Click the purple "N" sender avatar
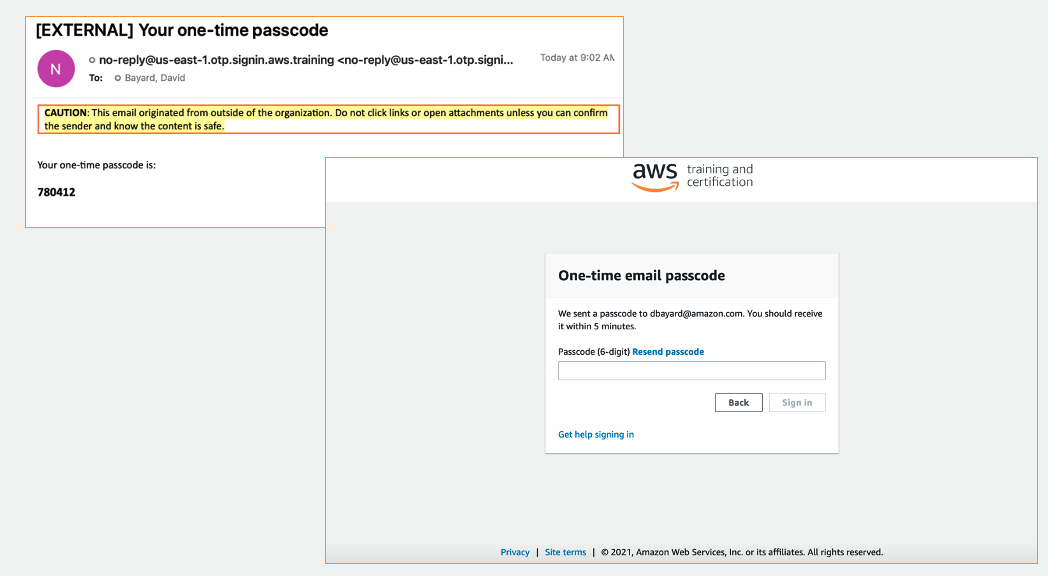 pos(55,68)
